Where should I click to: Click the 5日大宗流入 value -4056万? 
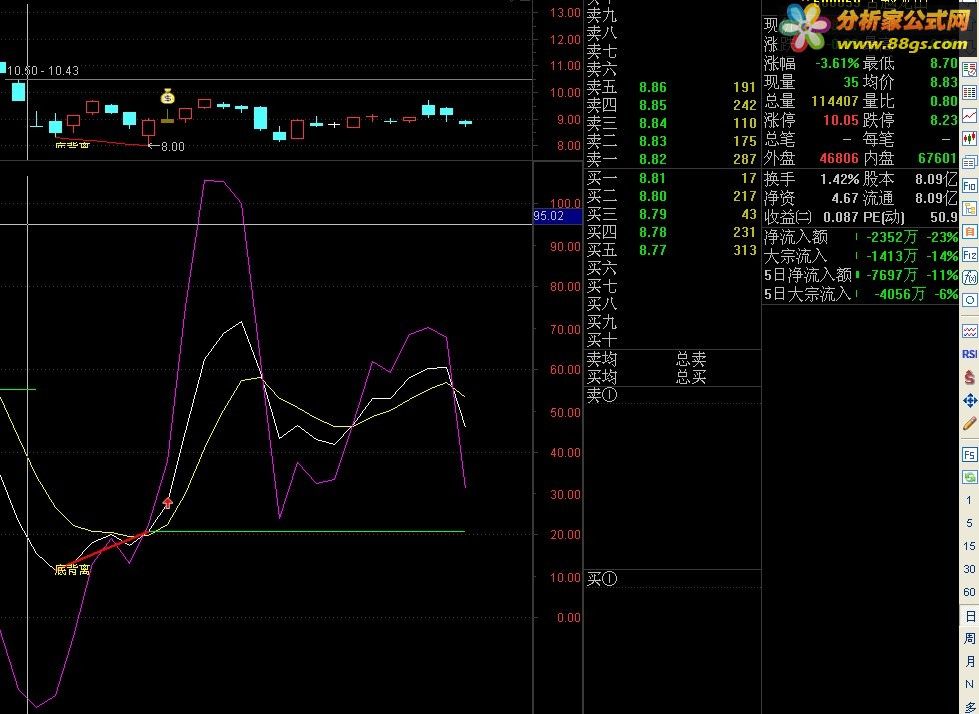click(x=899, y=294)
